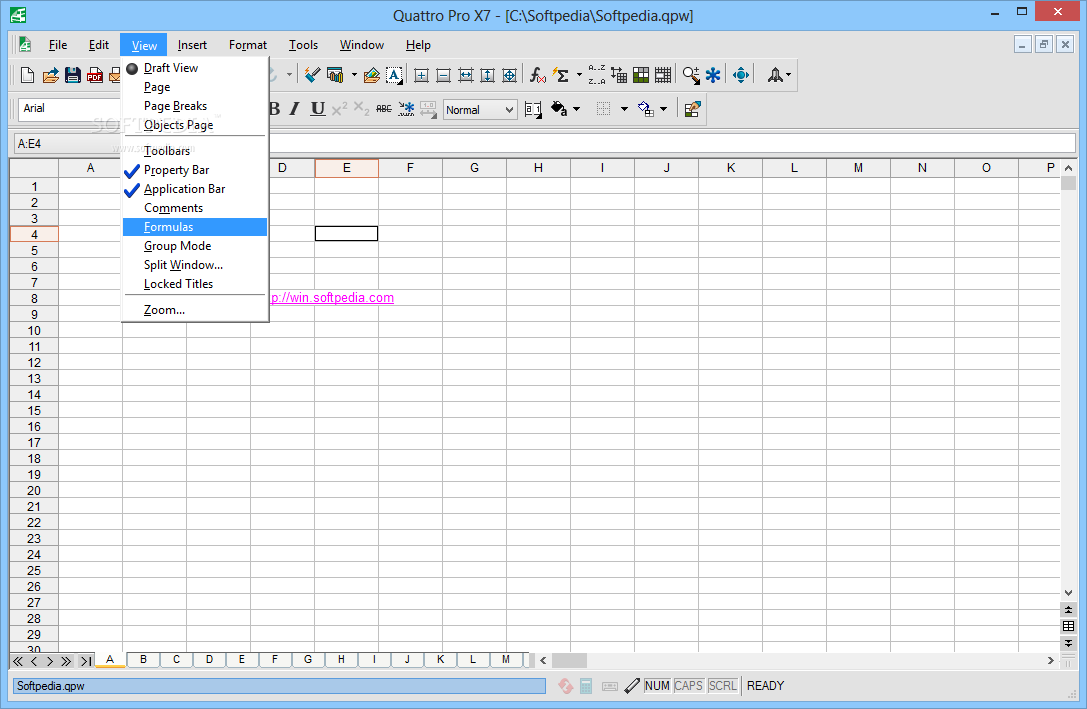Click the Zoom magnifier icon
The image size is (1087, 709).
691,75
